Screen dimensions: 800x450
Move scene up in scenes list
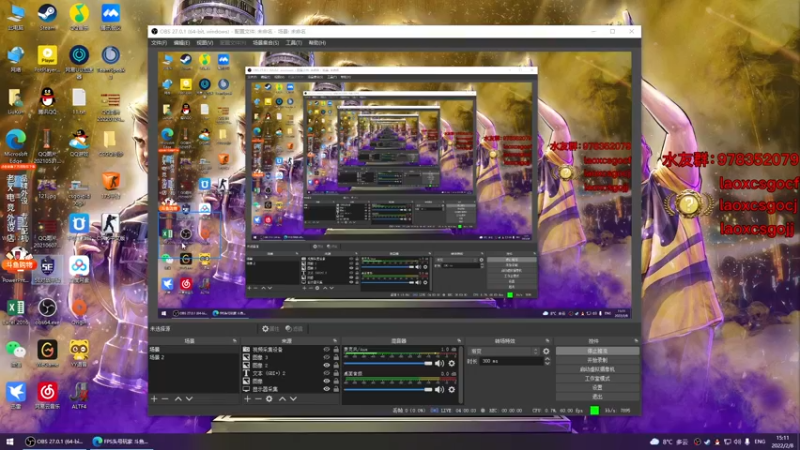click(178, 399)
